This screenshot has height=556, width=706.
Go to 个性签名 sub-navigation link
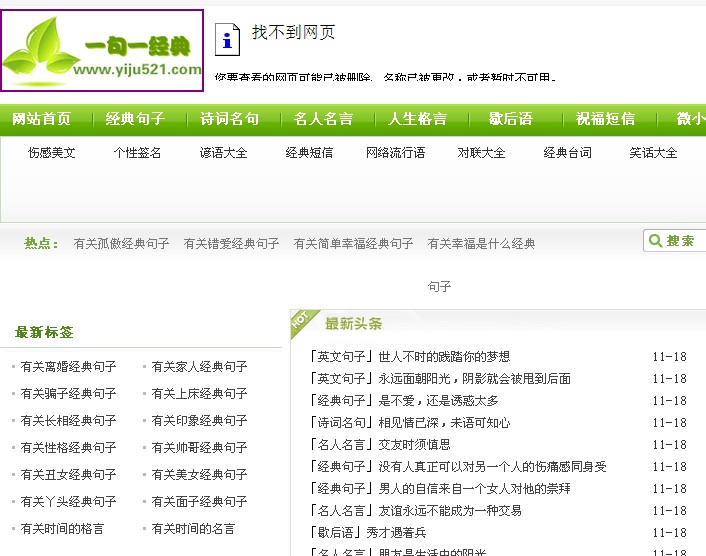(x=137, y=153)
